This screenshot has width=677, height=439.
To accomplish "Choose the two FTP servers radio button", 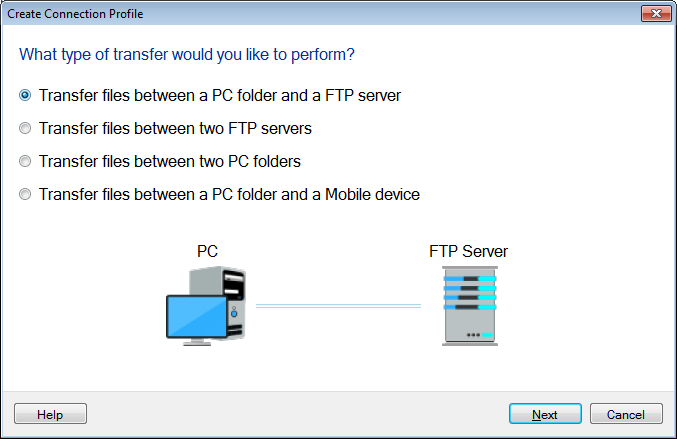I will pyautogui.click(x=25, y=128).
